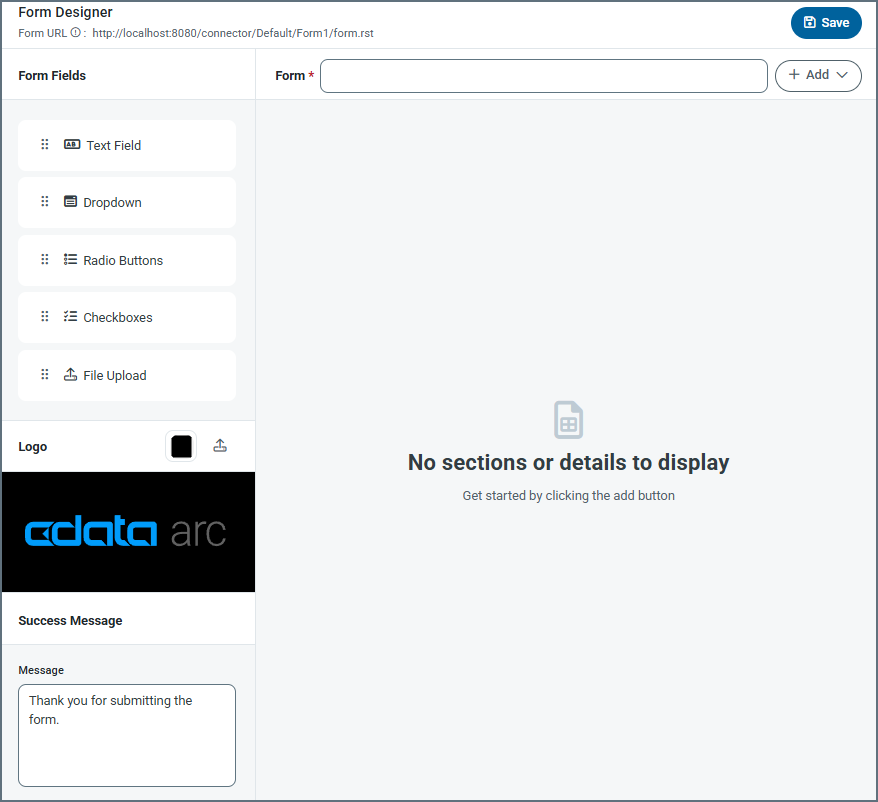
Task: Click the Form name input field
Action: [543, 76]
